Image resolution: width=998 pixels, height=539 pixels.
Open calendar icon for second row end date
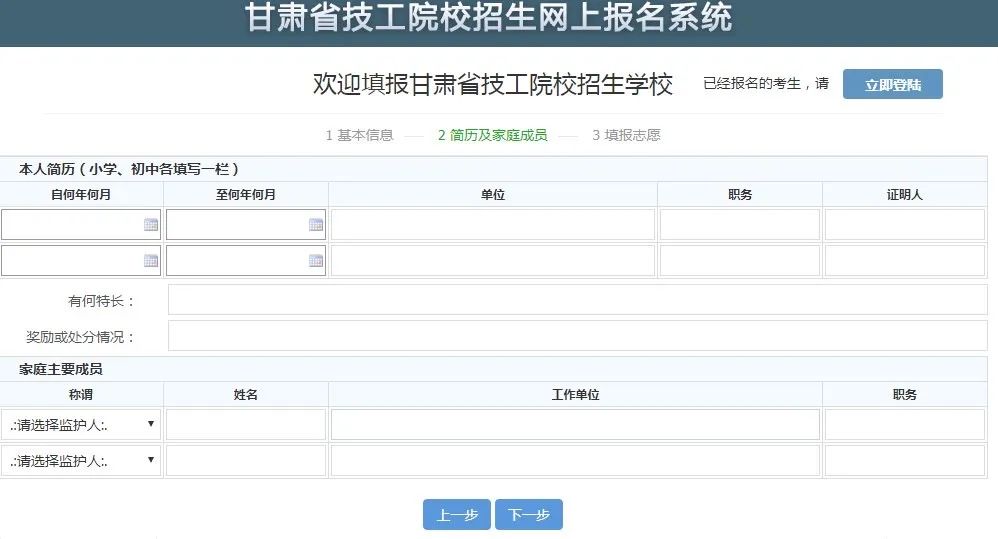coord(316,261)
